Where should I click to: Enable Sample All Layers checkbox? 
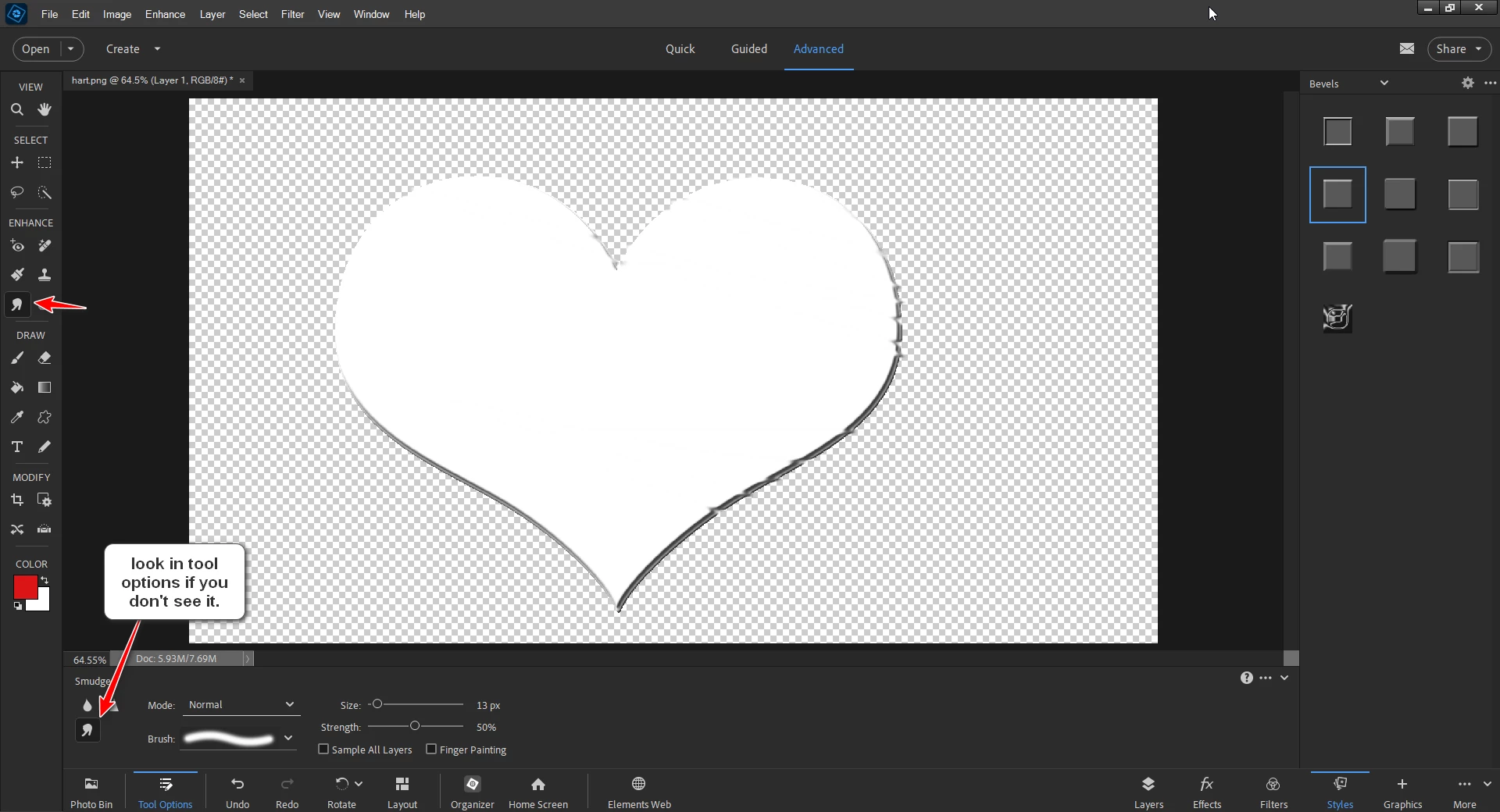pos(323,750)
